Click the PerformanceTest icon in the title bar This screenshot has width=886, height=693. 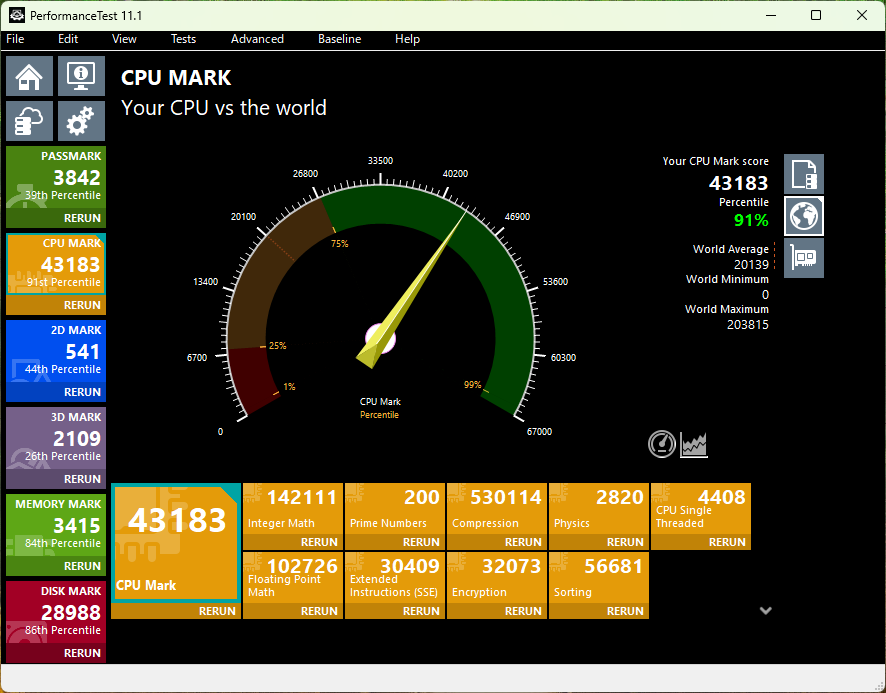[x=17, y=15]
